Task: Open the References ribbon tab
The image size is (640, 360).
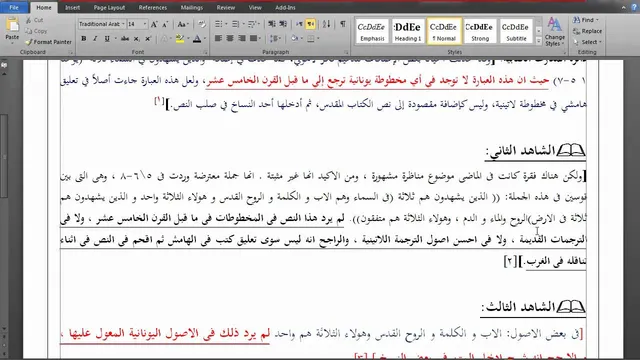Action: [153, 8]
